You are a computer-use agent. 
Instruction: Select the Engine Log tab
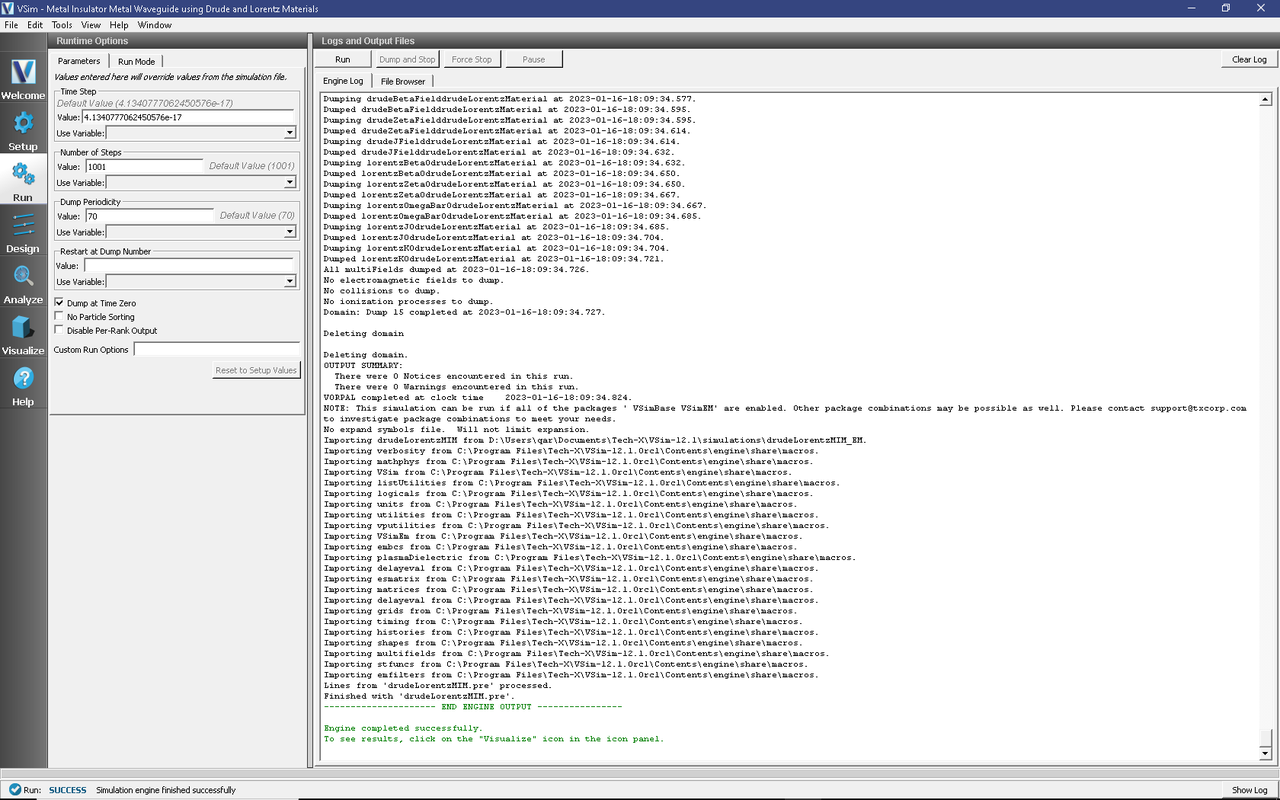coord(343,81)
